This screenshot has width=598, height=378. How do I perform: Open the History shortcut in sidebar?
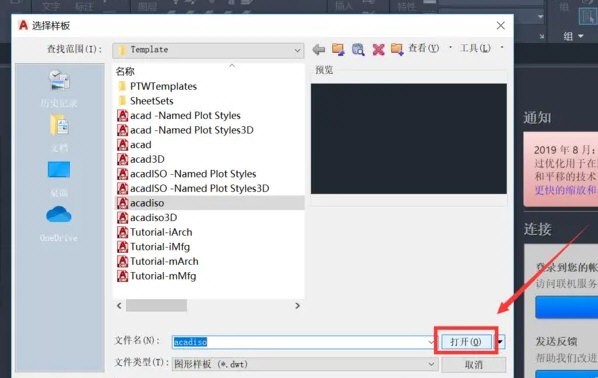click(x=59, y=89)
